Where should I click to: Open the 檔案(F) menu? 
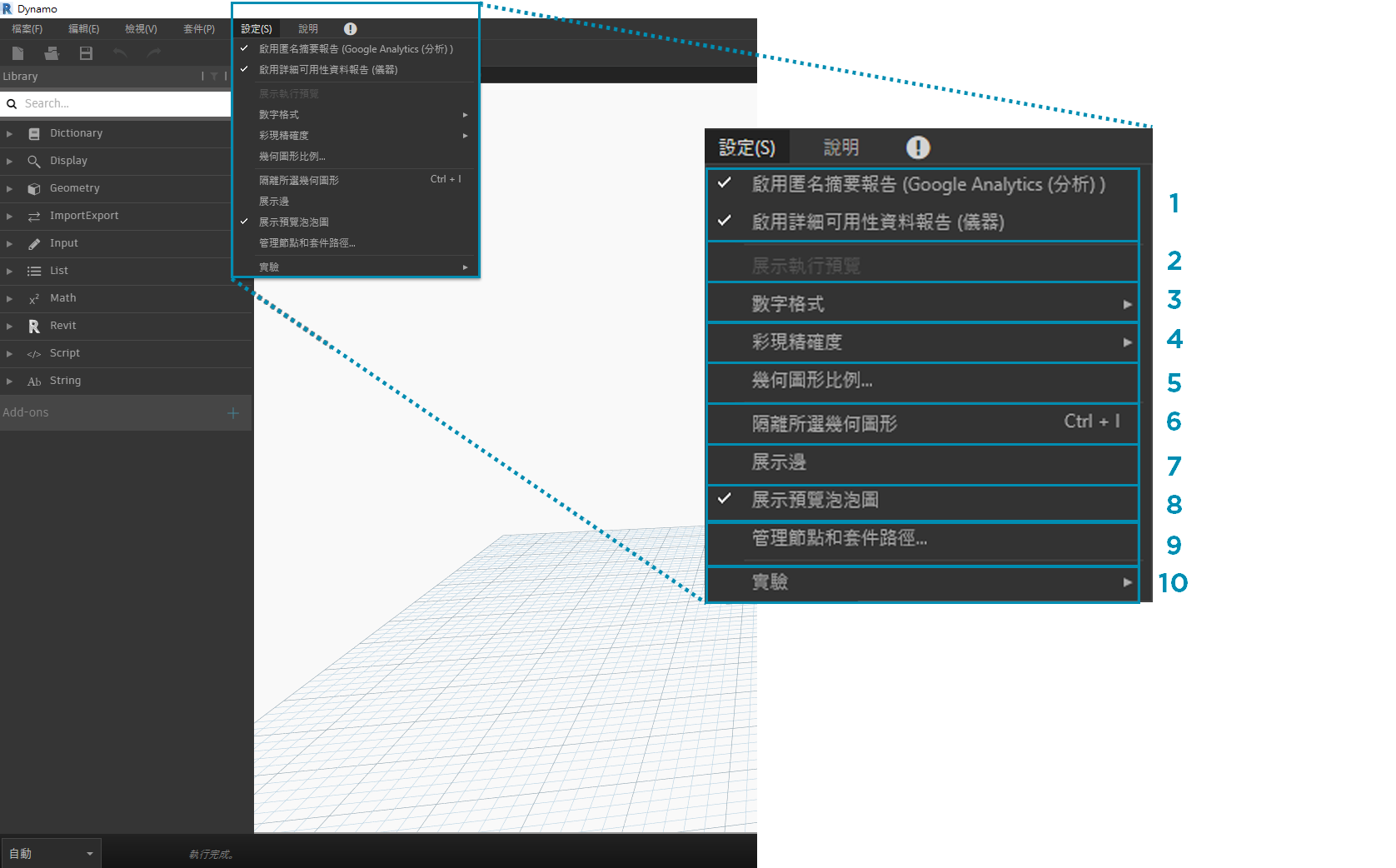(27, 28)
